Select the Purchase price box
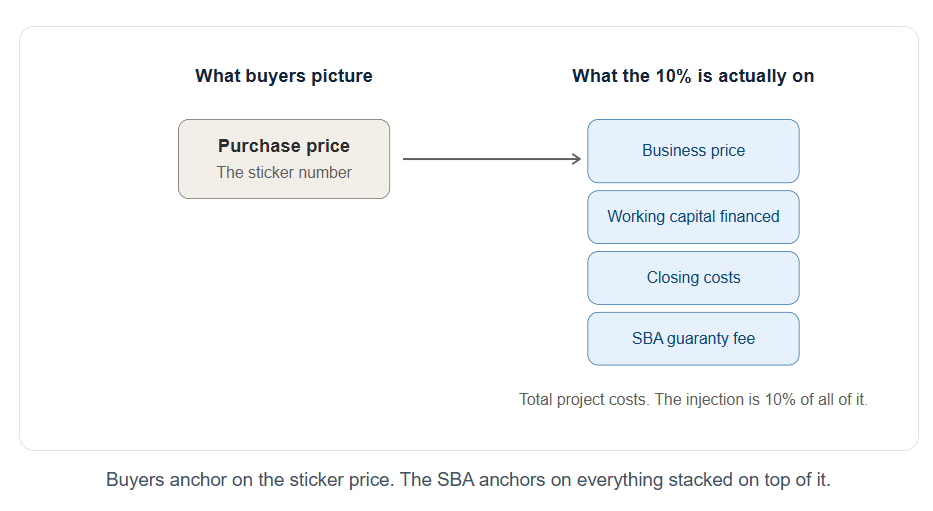933x511 pixels. pyautogui.click(x=284, y=159)
